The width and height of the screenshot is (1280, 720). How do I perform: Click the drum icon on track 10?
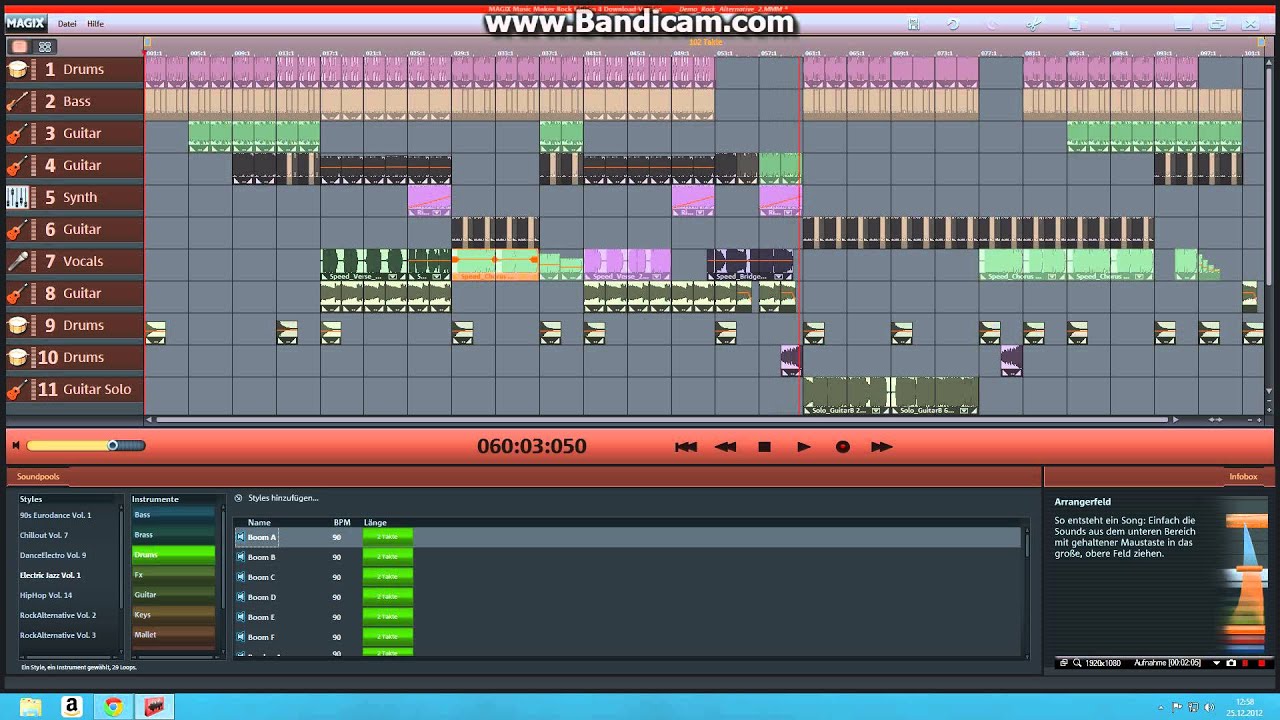pyautogui.click(x=18, y=357)
